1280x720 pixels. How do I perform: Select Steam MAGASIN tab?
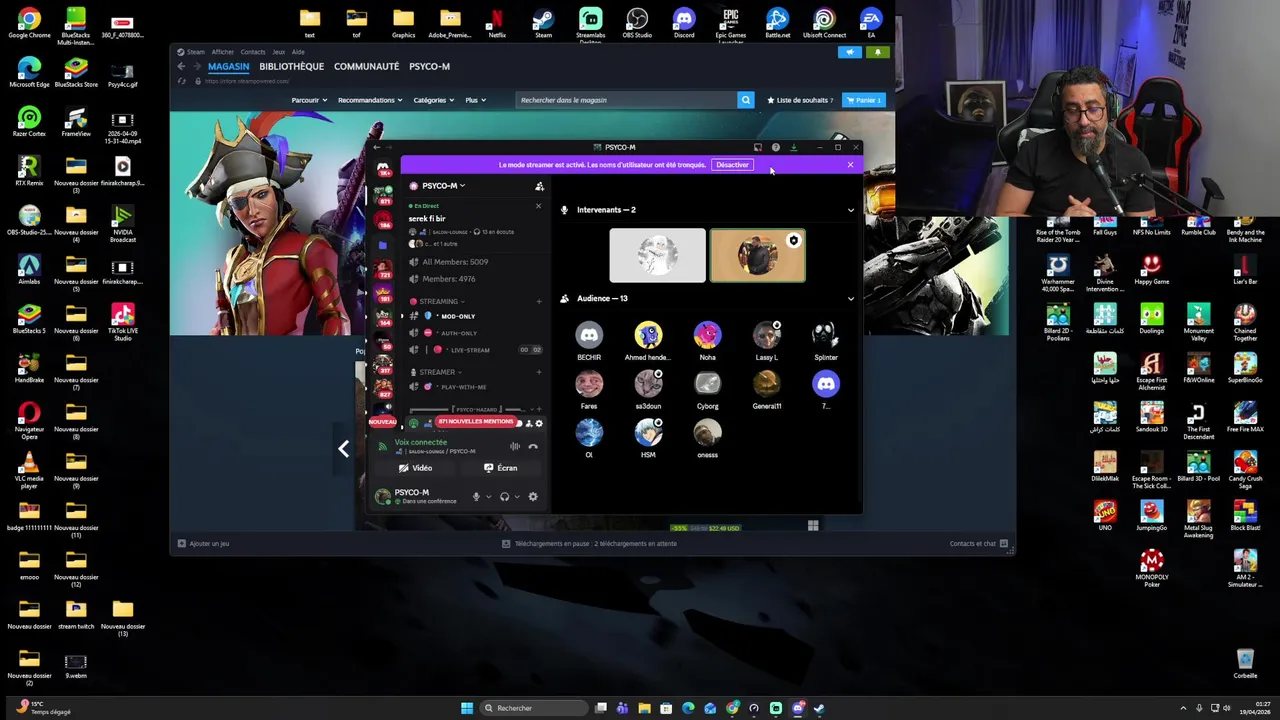(228, 67)
